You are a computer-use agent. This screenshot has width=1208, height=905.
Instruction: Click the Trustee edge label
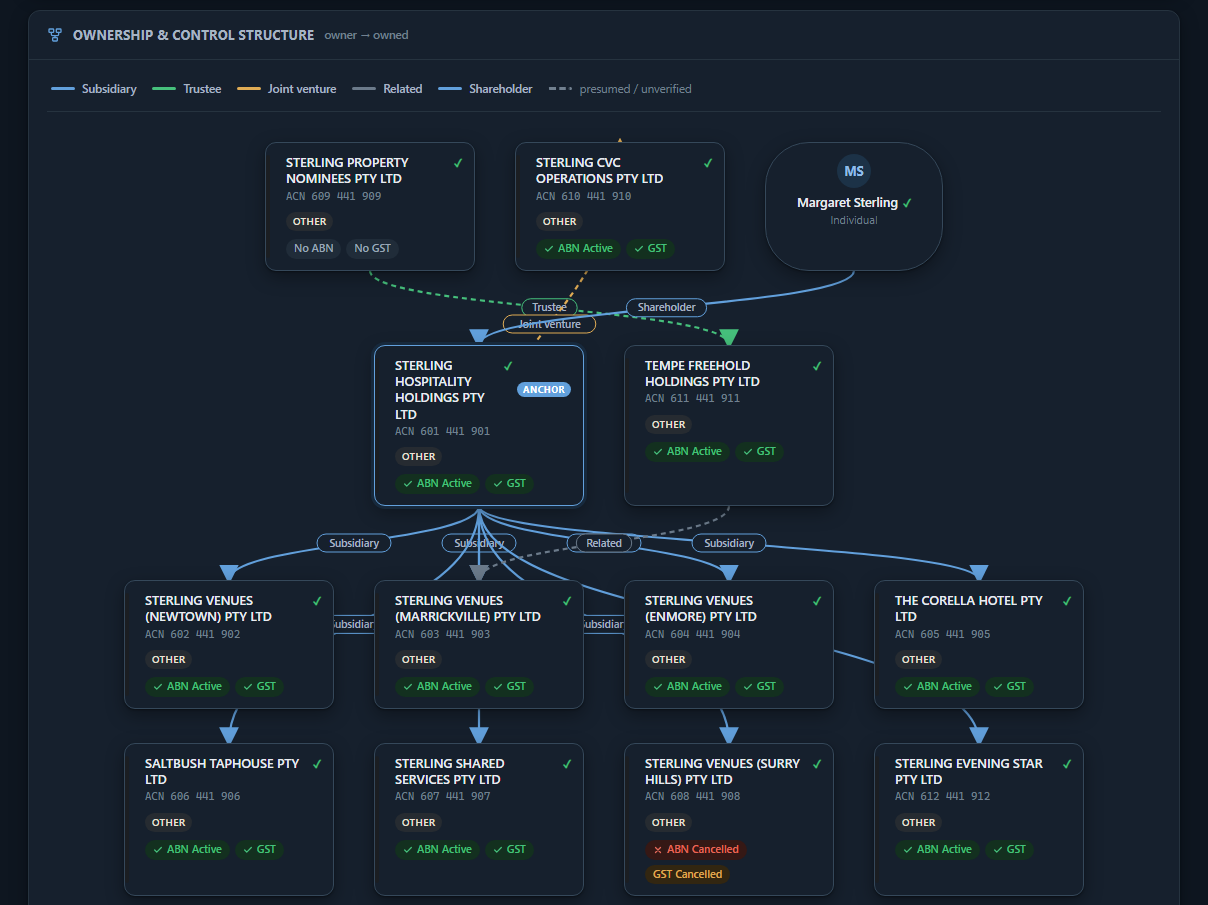(549, 308)
